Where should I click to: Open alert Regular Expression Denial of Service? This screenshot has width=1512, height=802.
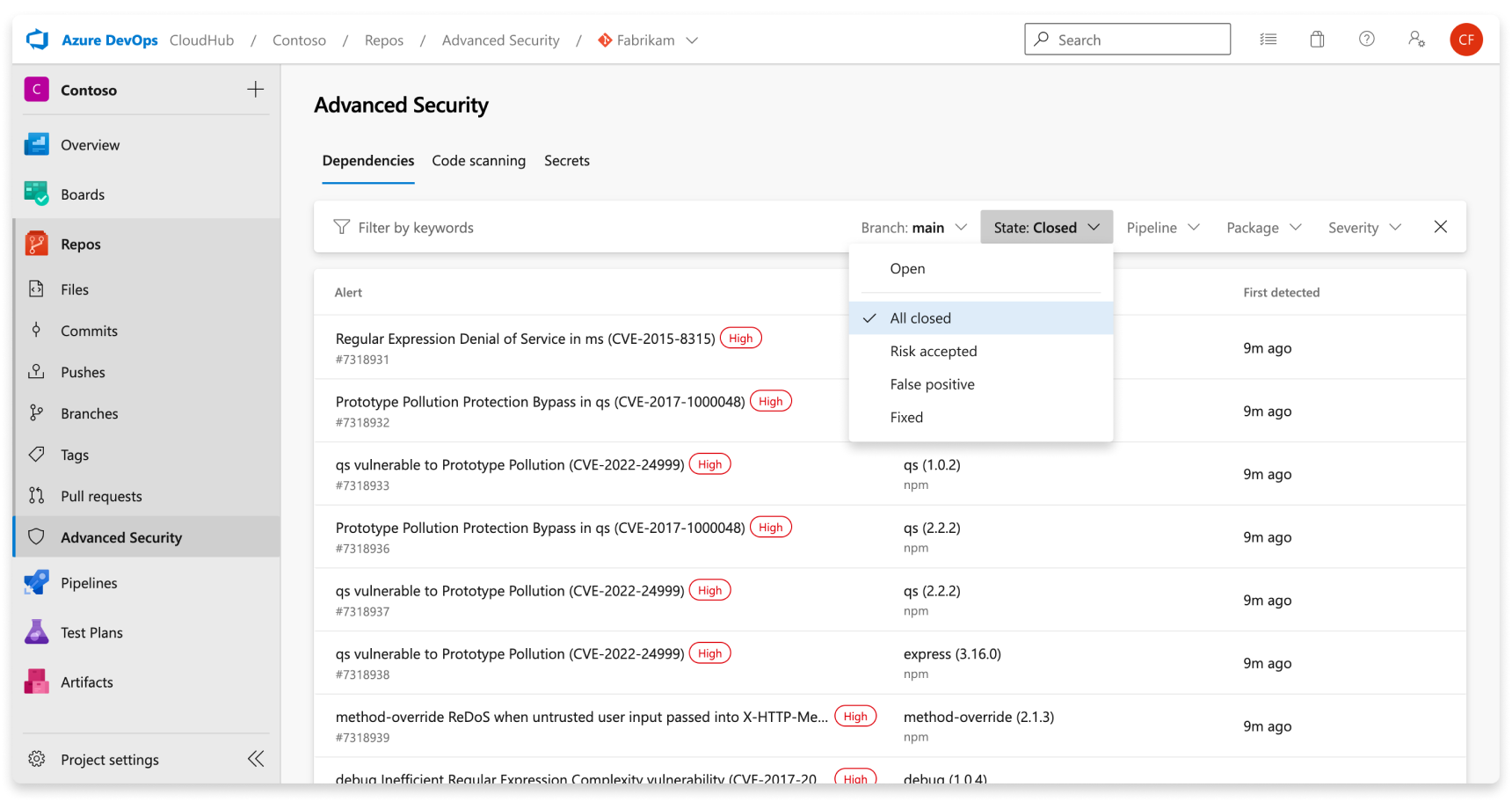point(525,338)
